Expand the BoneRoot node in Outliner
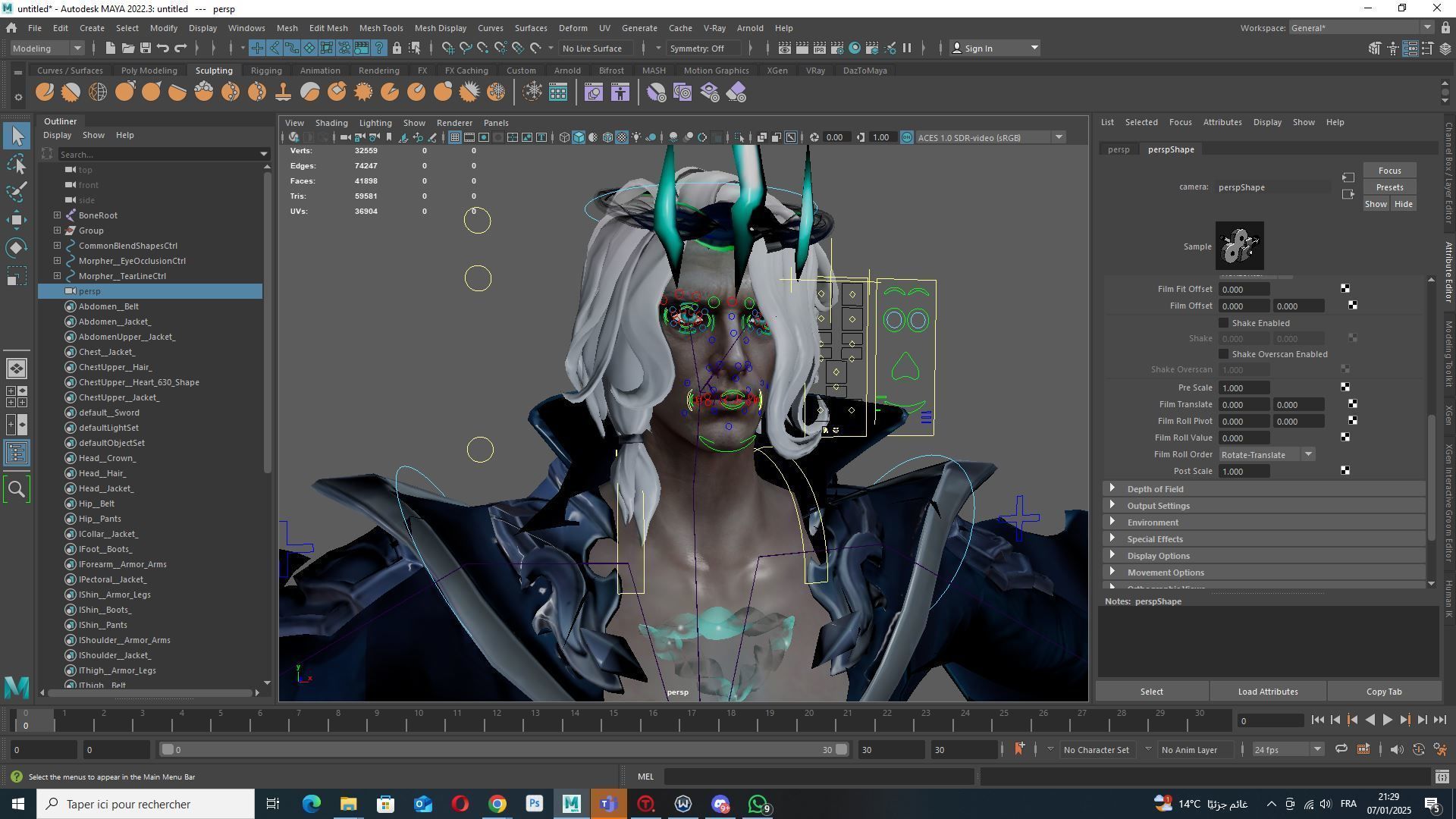This screenshot has width=1456, height=819. point(58,215)
